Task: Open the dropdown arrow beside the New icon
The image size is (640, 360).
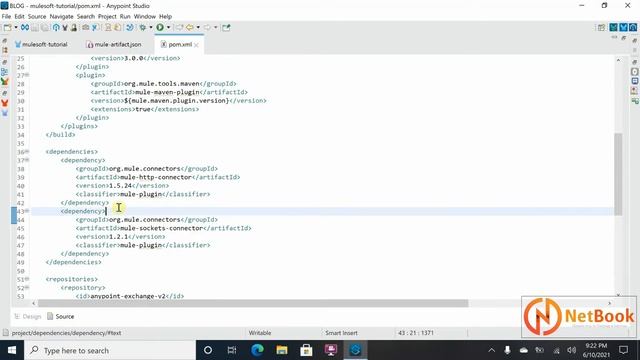Action: point(16,27)
